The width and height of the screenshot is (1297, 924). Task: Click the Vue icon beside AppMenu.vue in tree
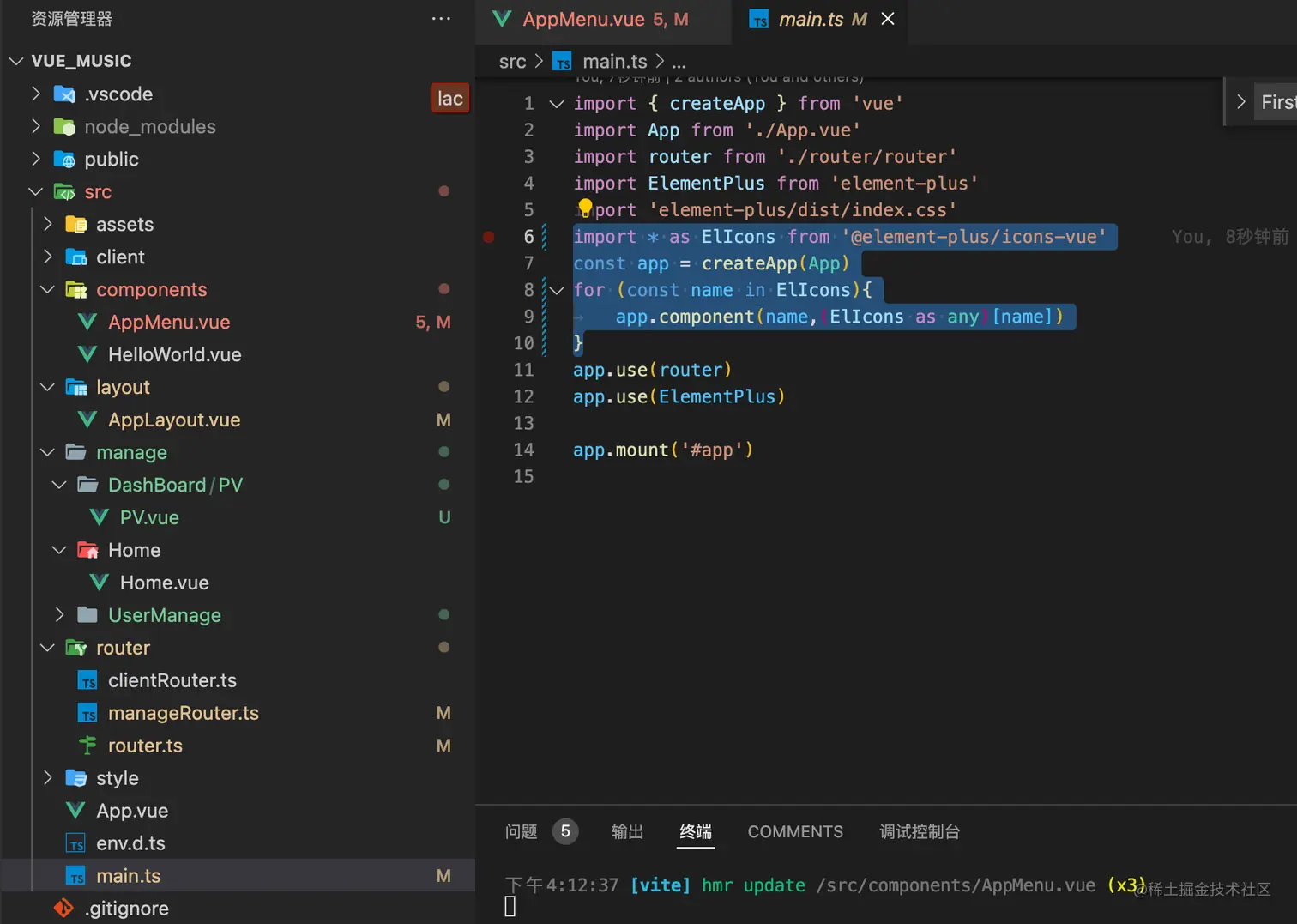pos(87,322)
